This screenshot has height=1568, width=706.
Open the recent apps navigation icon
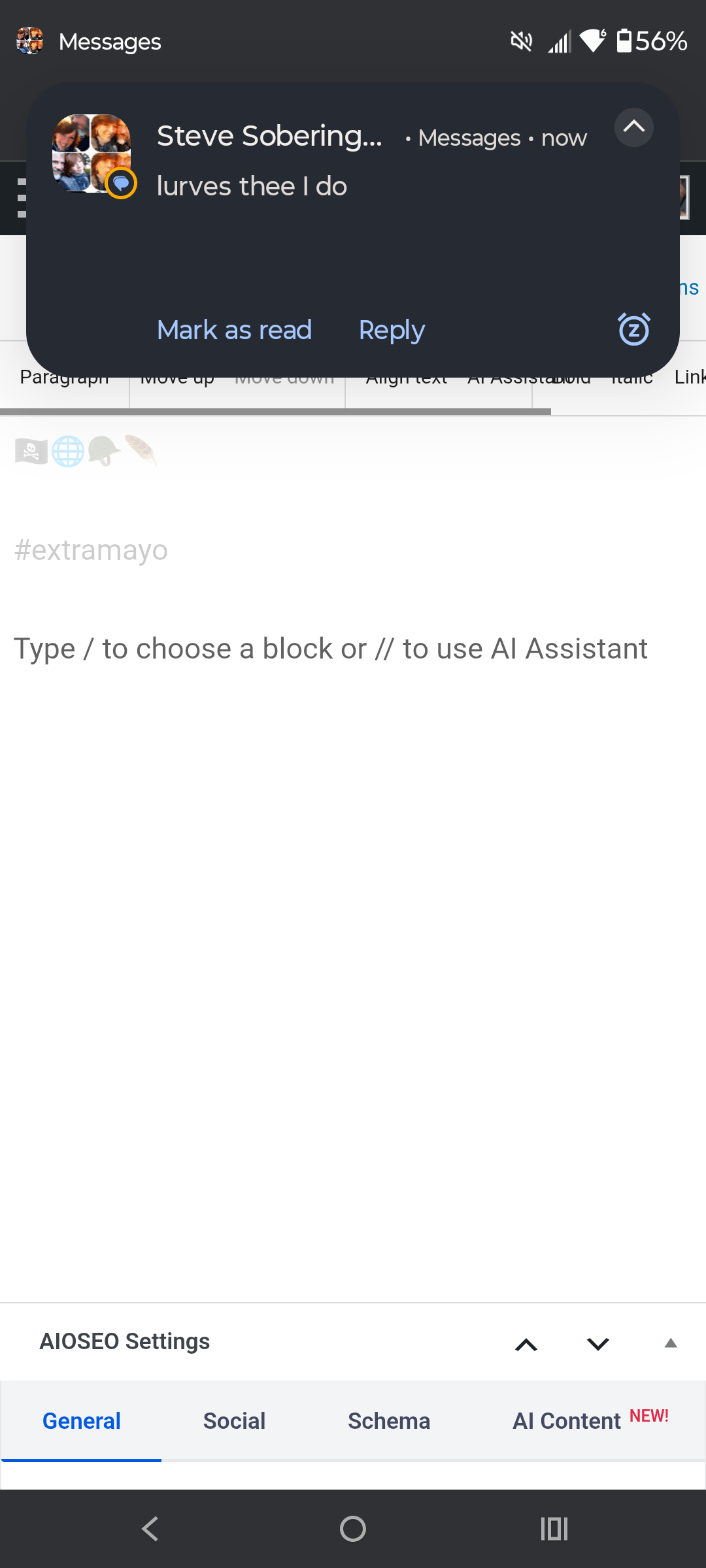point(554,1529)
